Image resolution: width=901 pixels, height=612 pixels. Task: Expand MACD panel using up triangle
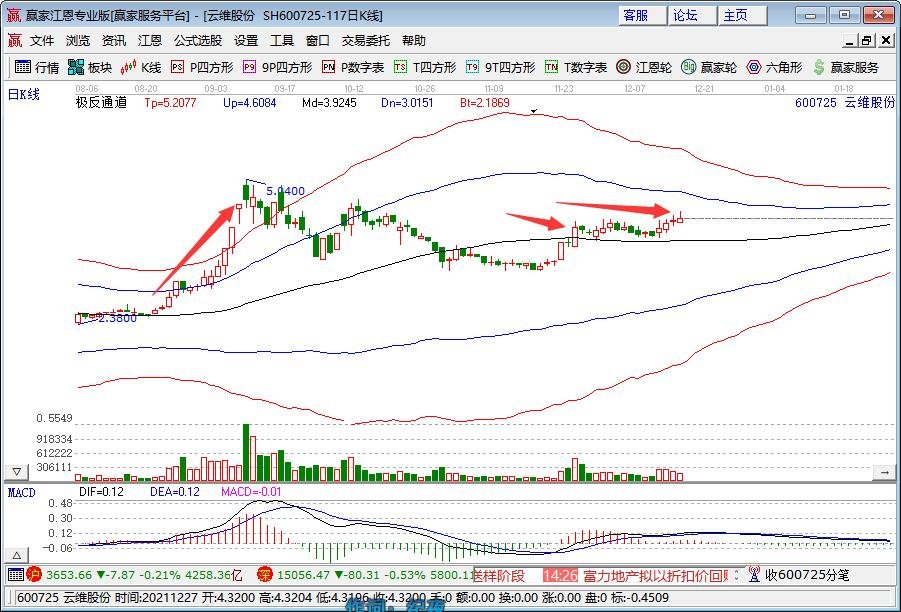[x=16, y=554]
